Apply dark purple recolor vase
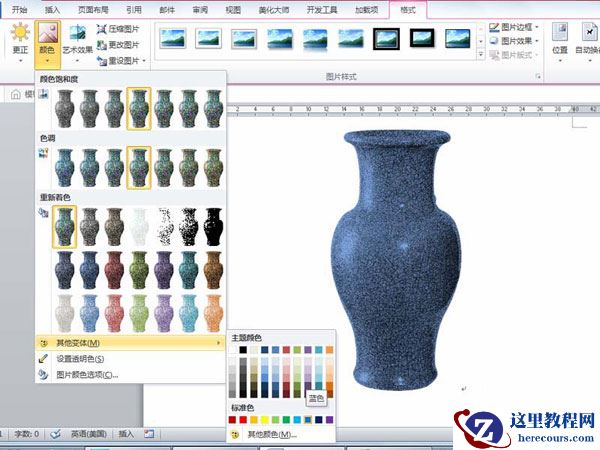Viewport: 600px width, 450px height. pyautogui.click(x=164, y=270)
